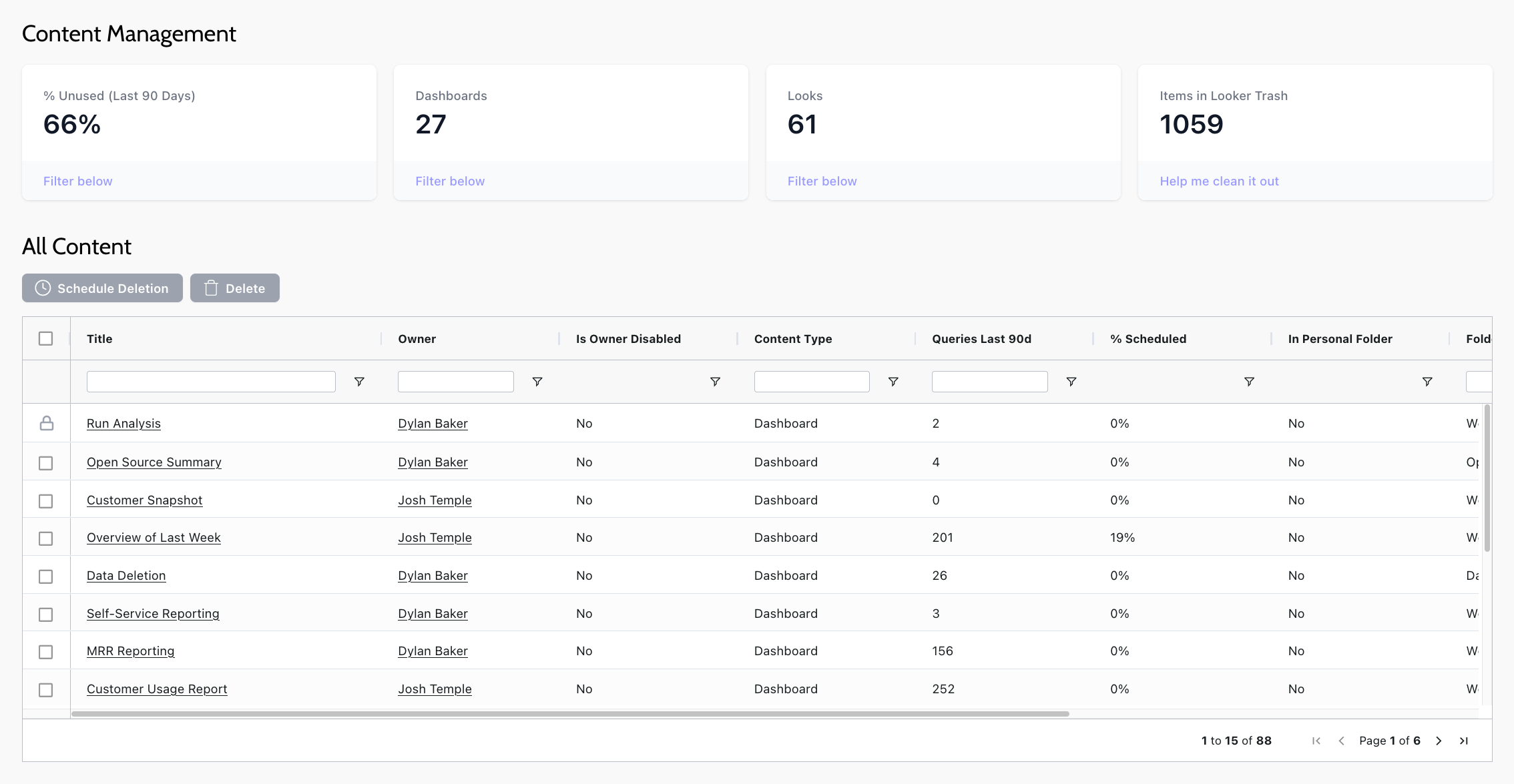Open the % Scheduled filter funnel
Screen dimensions: 1514x784
[1249, 382]
